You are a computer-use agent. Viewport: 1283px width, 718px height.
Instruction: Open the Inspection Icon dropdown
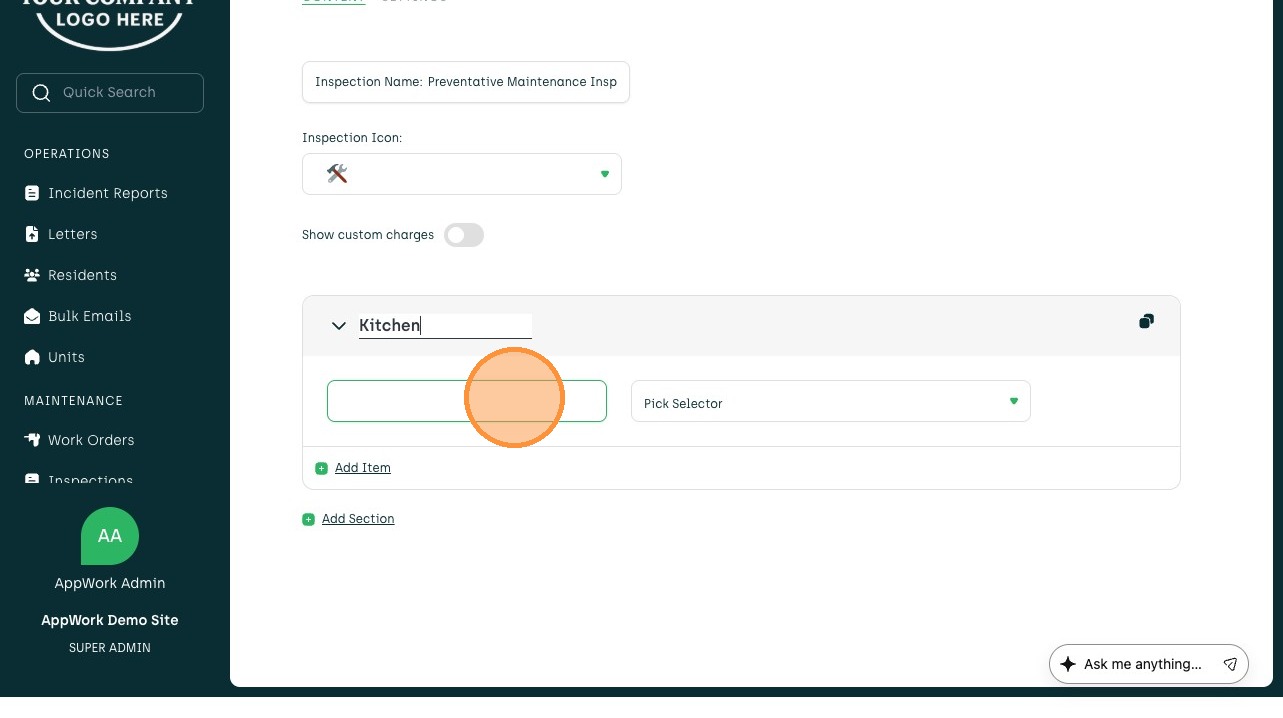click(461, 174)
